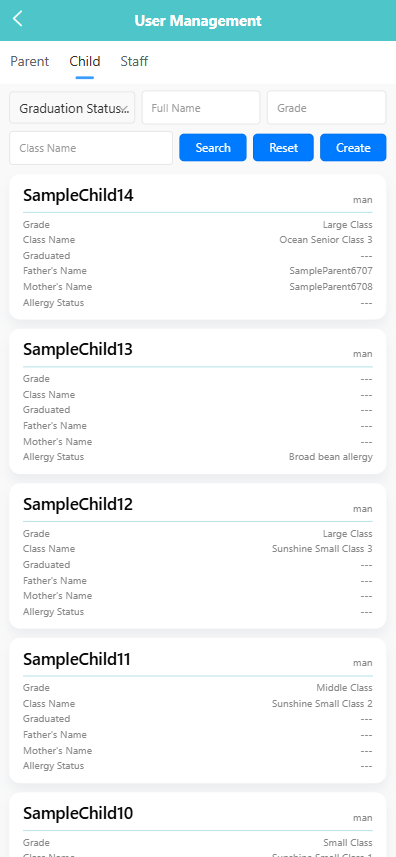View the SampleChild11 details
This screenshot has height=857, width=396.
coord(198,711)
